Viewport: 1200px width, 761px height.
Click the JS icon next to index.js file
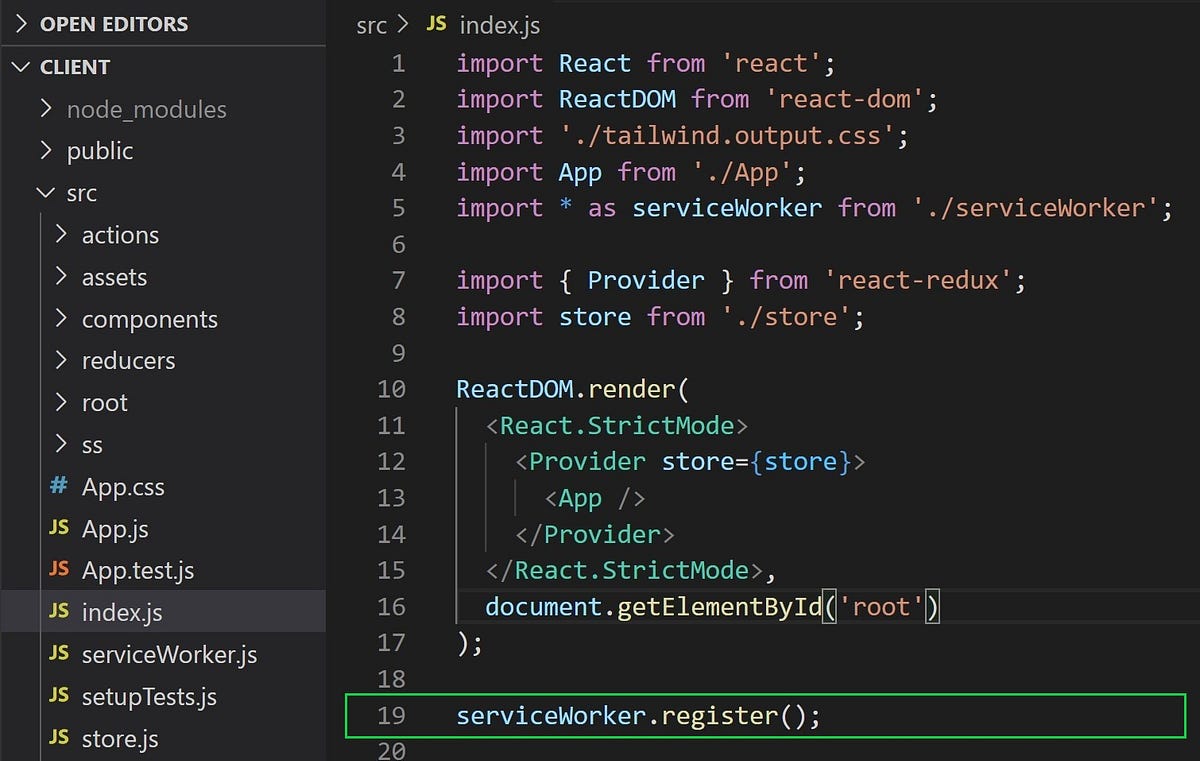click(x=58, y=612)
